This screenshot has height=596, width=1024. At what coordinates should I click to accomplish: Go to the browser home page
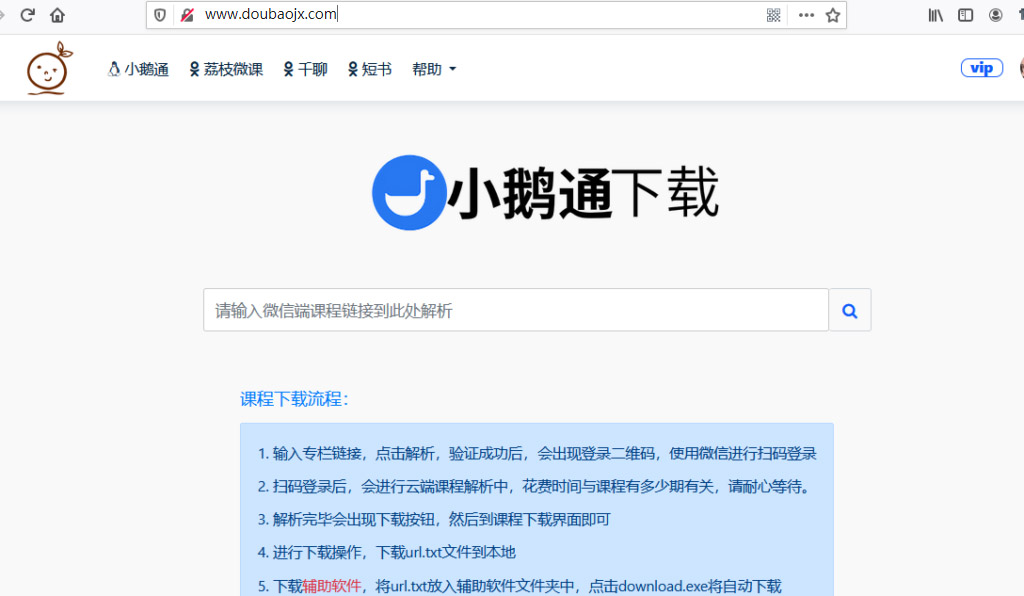(57, 15)
